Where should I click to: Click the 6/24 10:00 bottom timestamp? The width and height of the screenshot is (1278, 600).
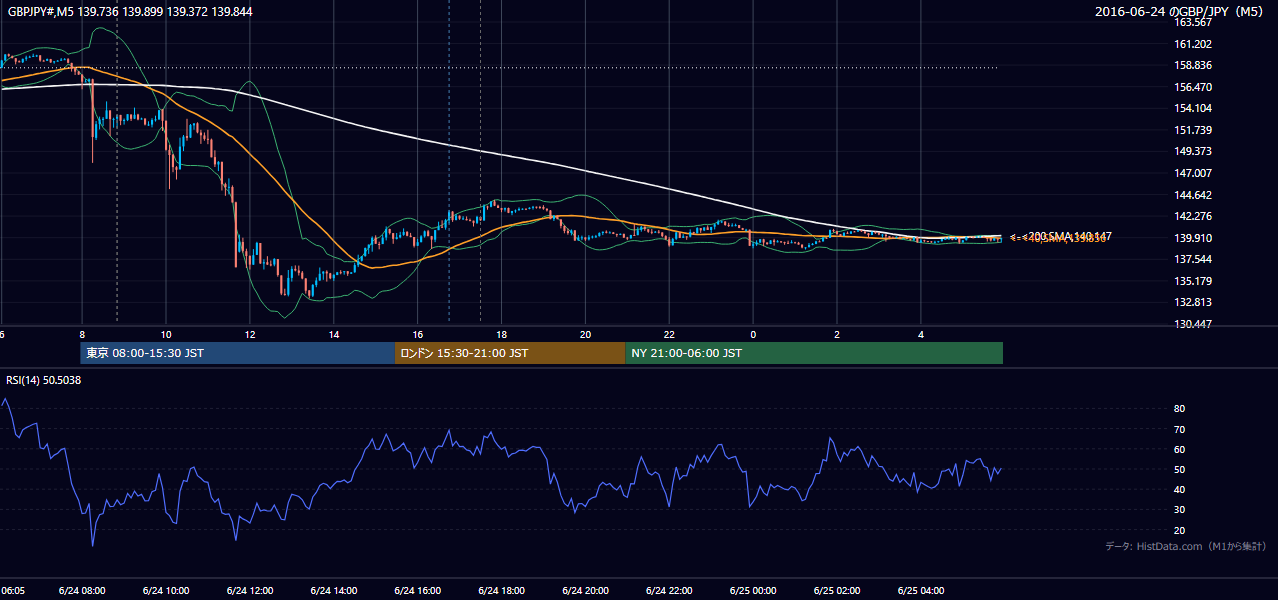coord(166,590)
